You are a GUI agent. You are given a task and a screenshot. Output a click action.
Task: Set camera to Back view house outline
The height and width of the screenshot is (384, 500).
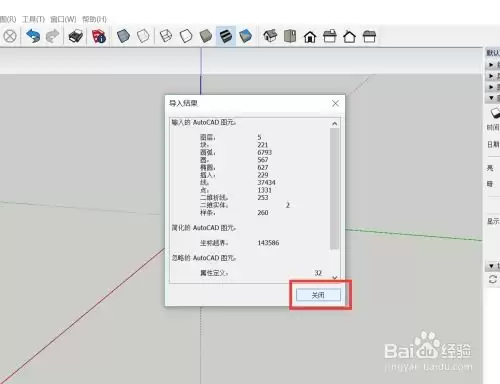[x=349, y=36]
